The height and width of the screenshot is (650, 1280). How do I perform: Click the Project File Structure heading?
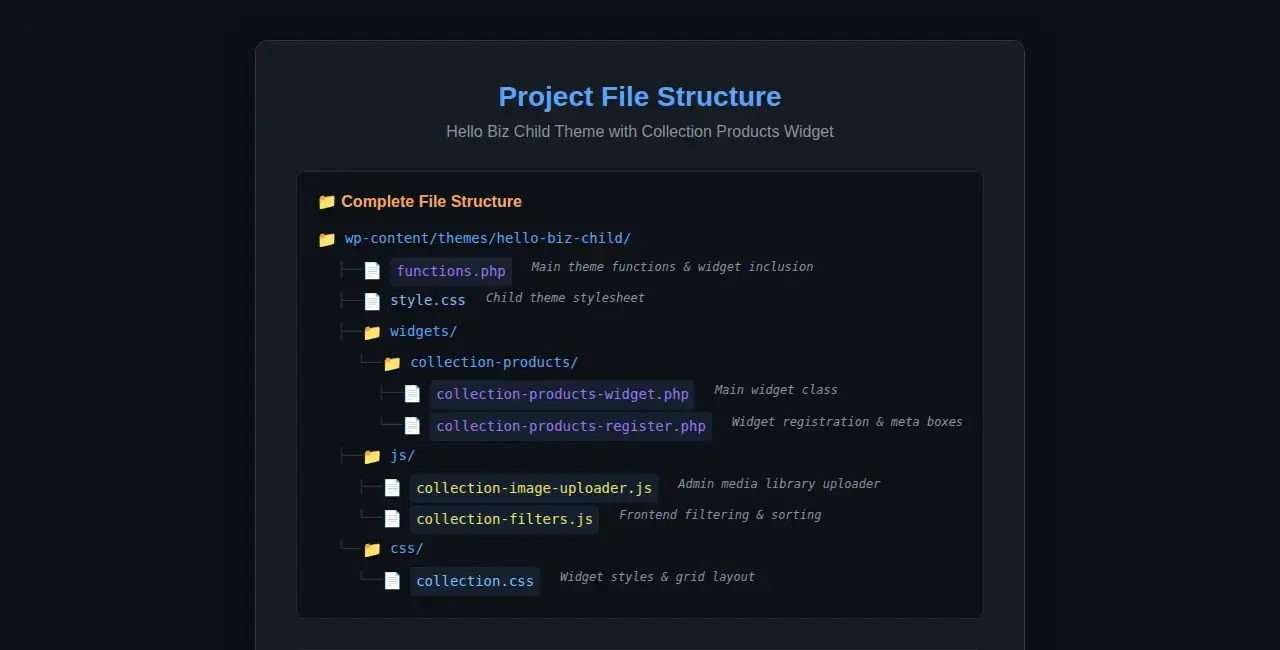click(x=640, y=97)
